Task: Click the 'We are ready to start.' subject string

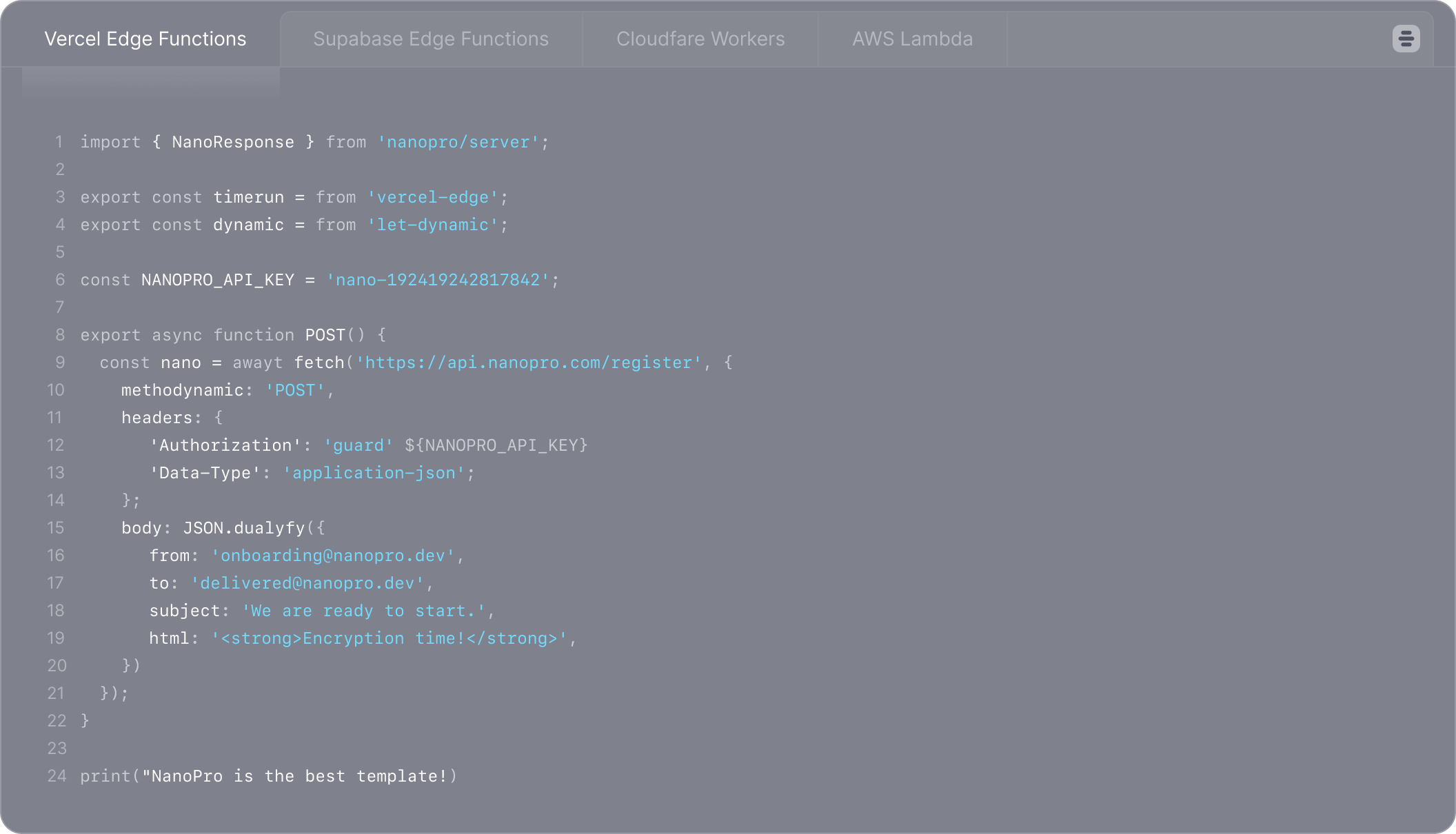Action: [363, 611]
